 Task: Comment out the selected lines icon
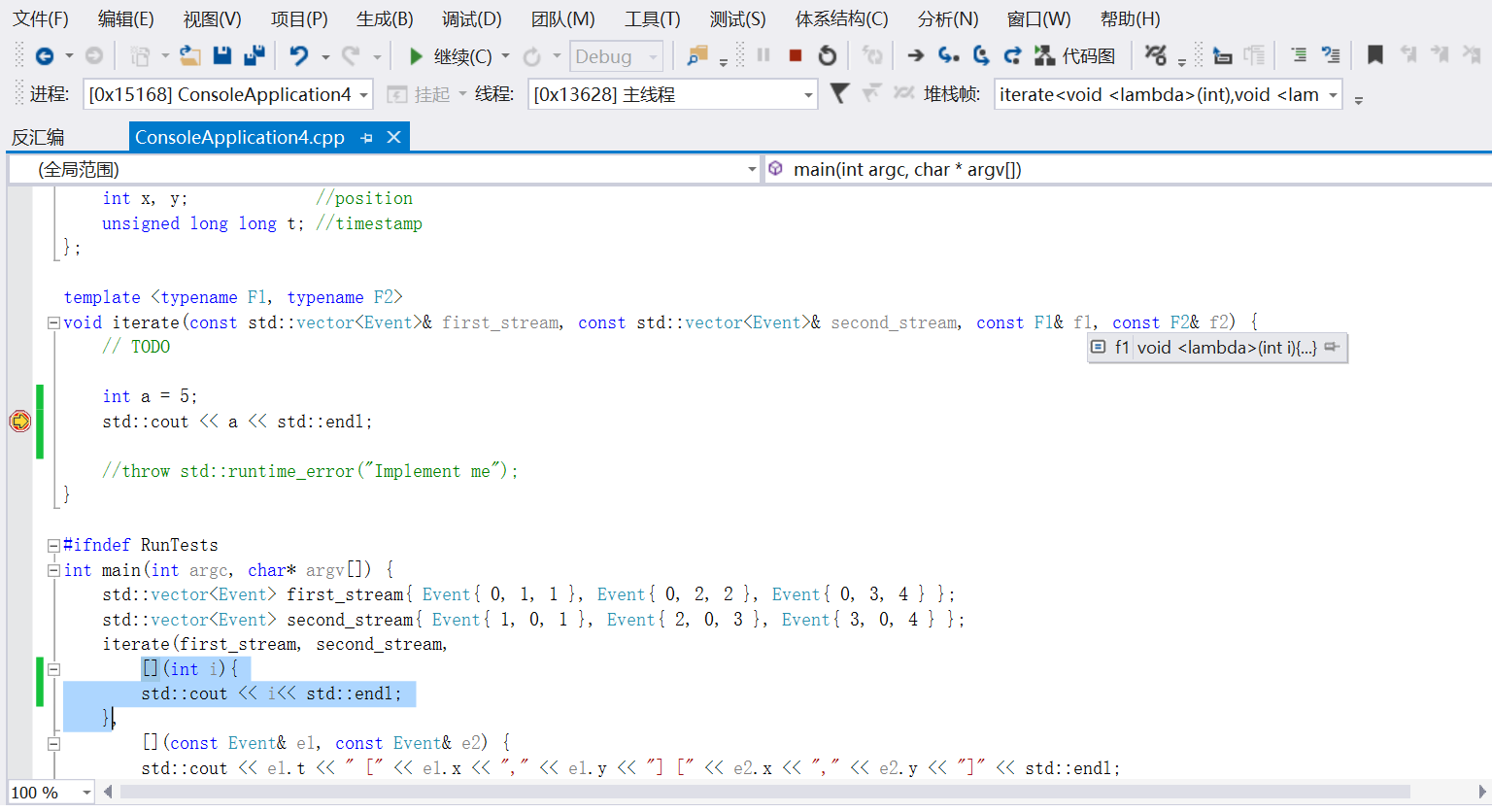pos(1299,56)
